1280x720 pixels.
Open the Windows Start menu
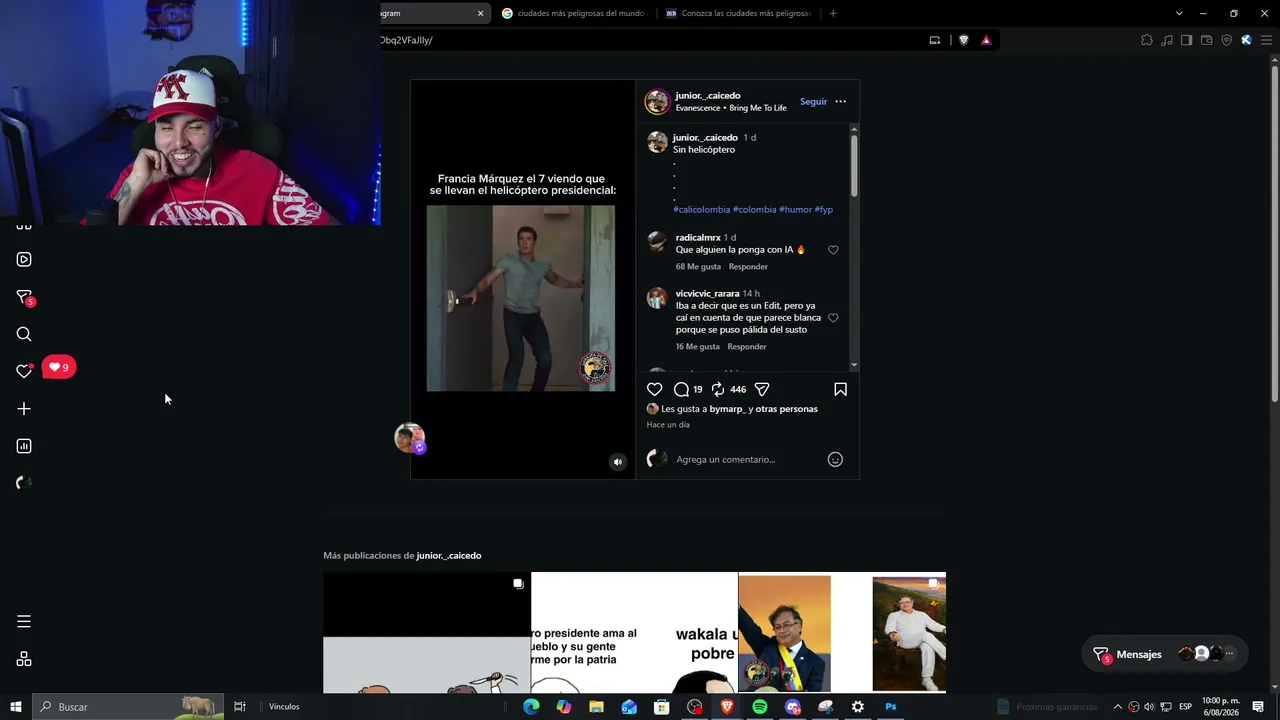point(15,707)
